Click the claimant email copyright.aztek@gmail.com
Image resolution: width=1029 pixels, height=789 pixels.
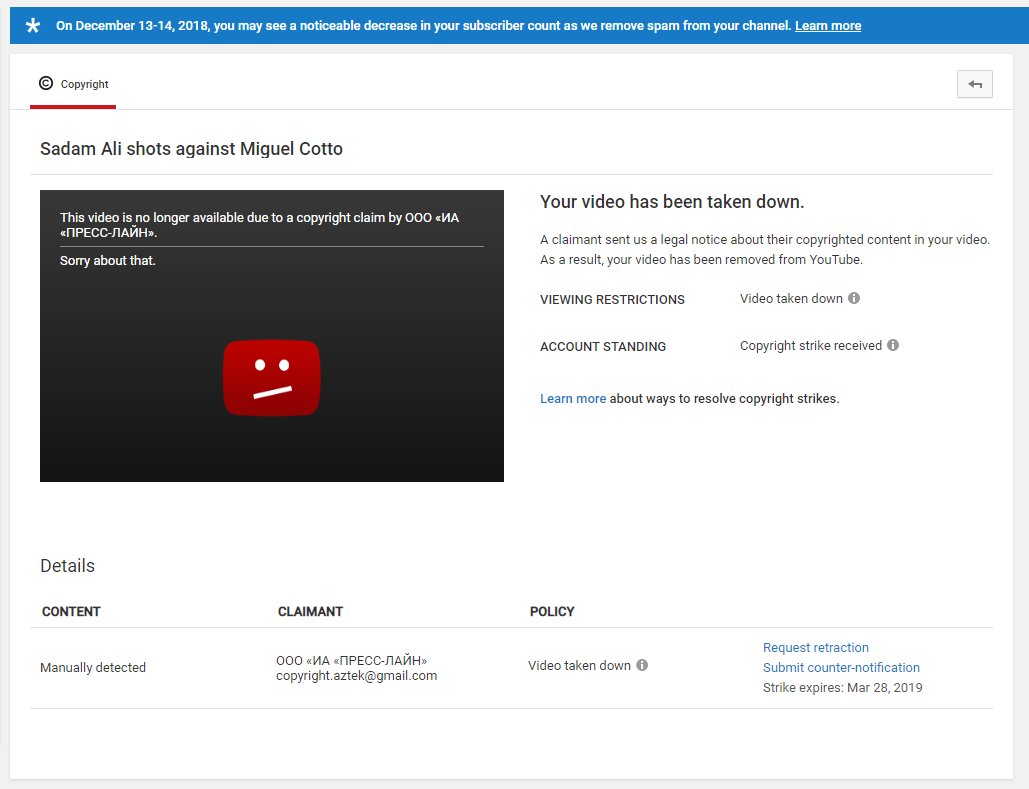(x=356, y=676)
